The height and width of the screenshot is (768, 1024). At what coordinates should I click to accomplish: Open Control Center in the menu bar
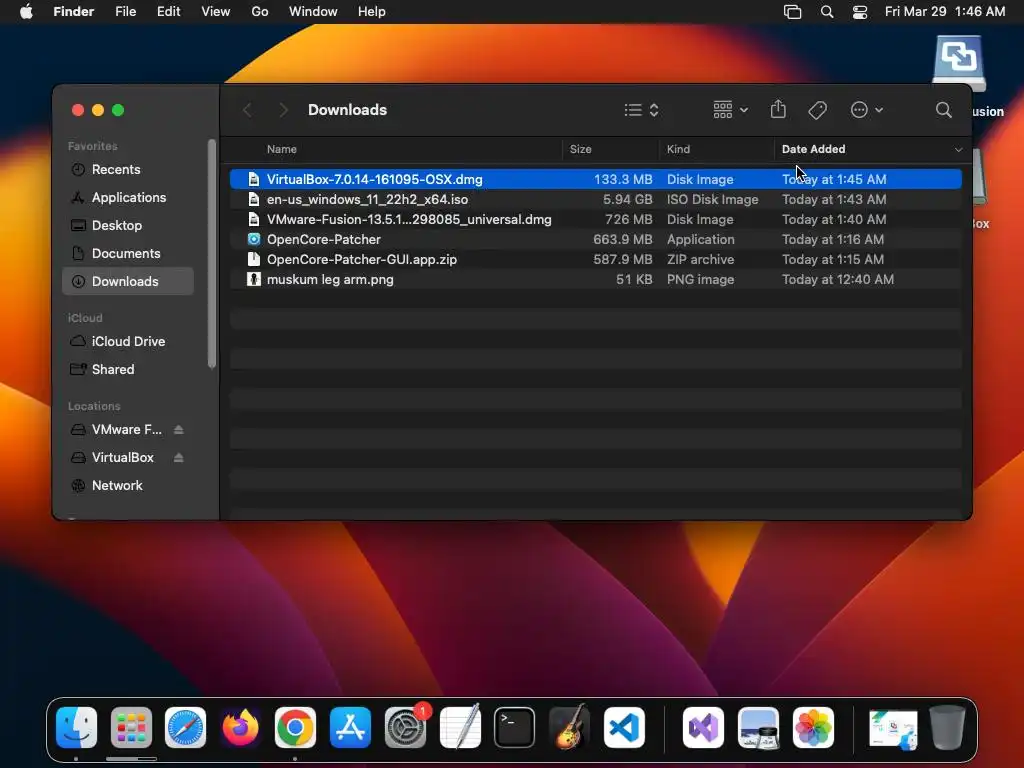[x=860, y=12]
